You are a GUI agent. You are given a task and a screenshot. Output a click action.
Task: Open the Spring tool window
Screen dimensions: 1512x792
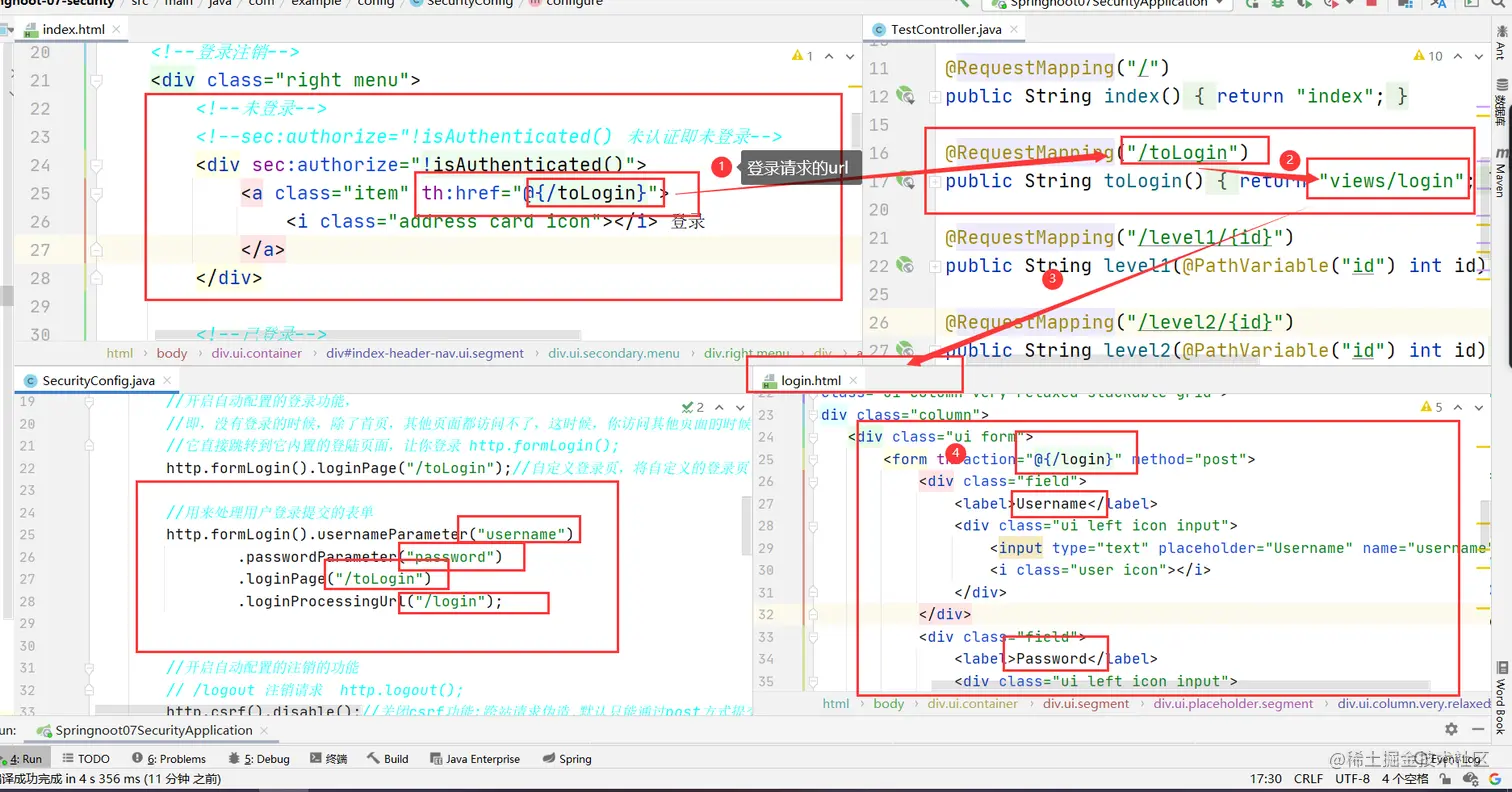click(567, 759)
